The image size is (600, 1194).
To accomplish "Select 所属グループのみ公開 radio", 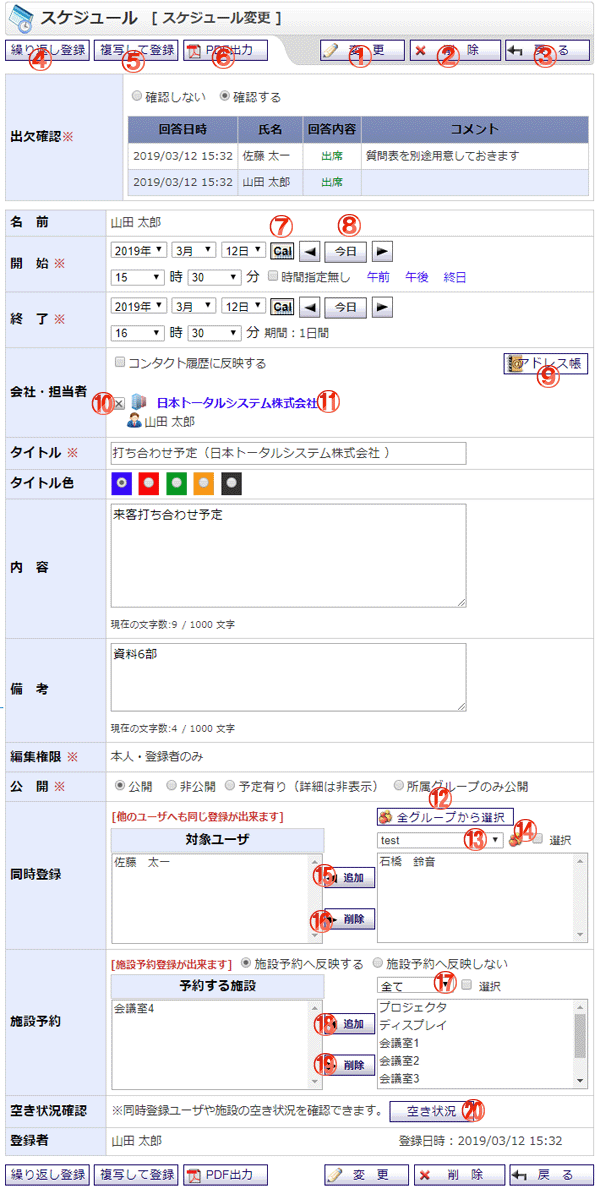I will (x=398, y=786).
